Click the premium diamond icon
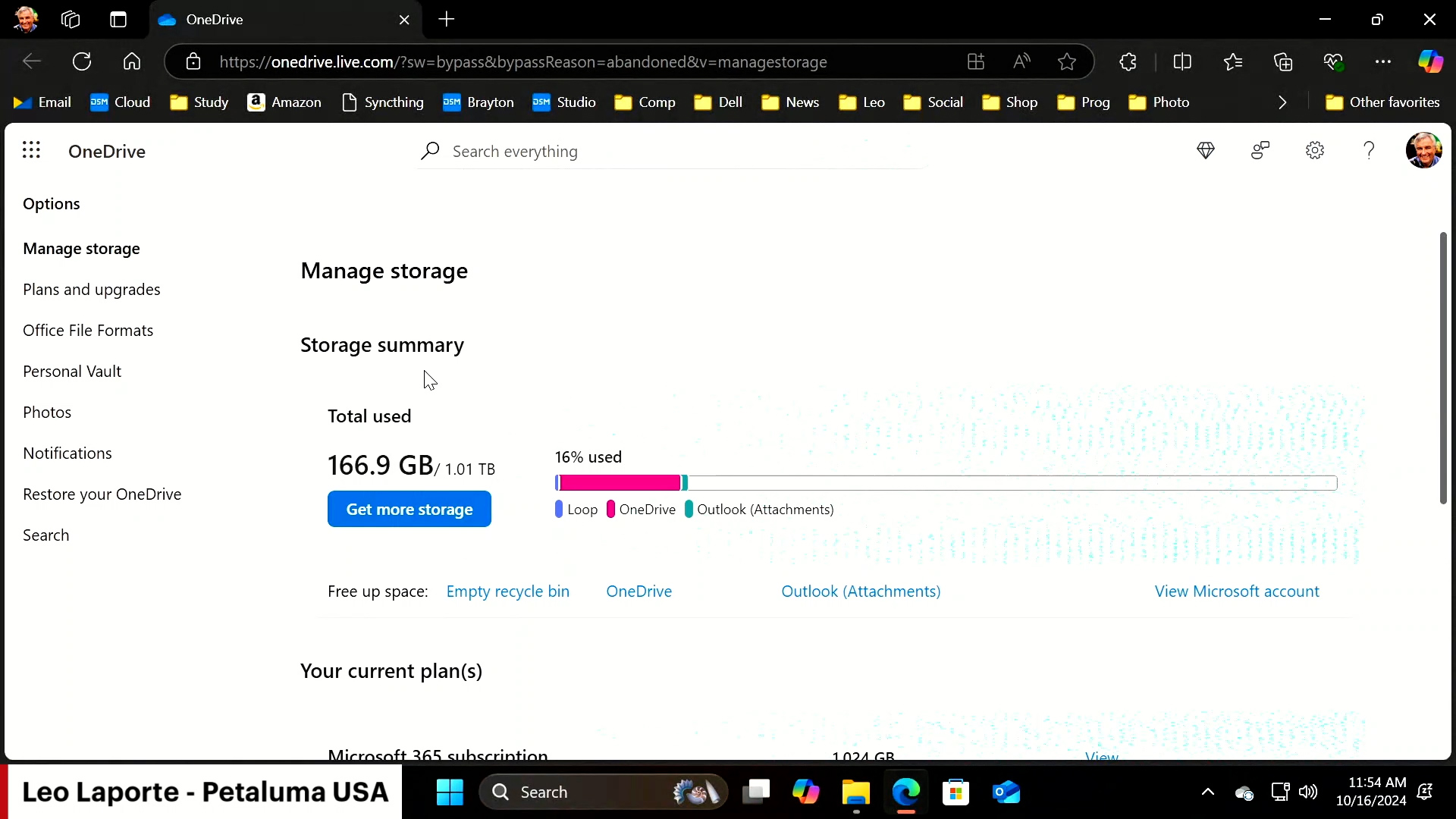The height and width of the screenshot is (819, 1456). [1206, 150]
